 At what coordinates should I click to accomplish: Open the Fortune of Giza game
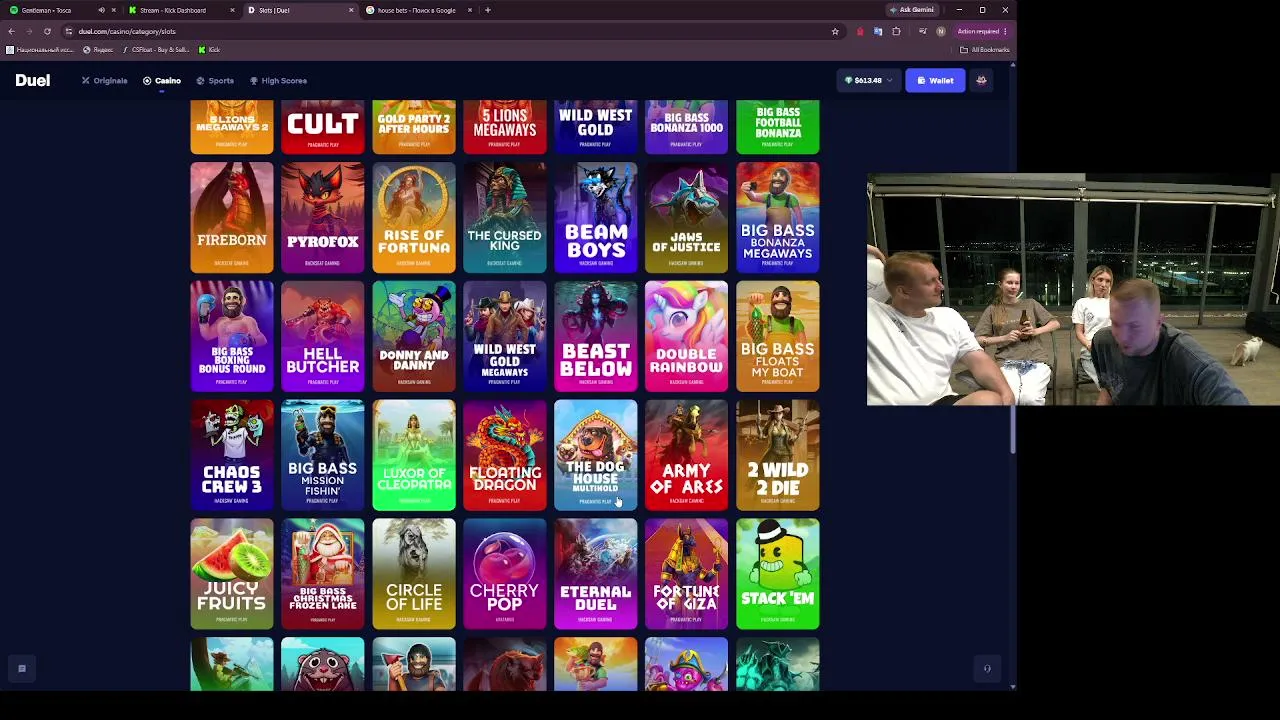point(687,574)
